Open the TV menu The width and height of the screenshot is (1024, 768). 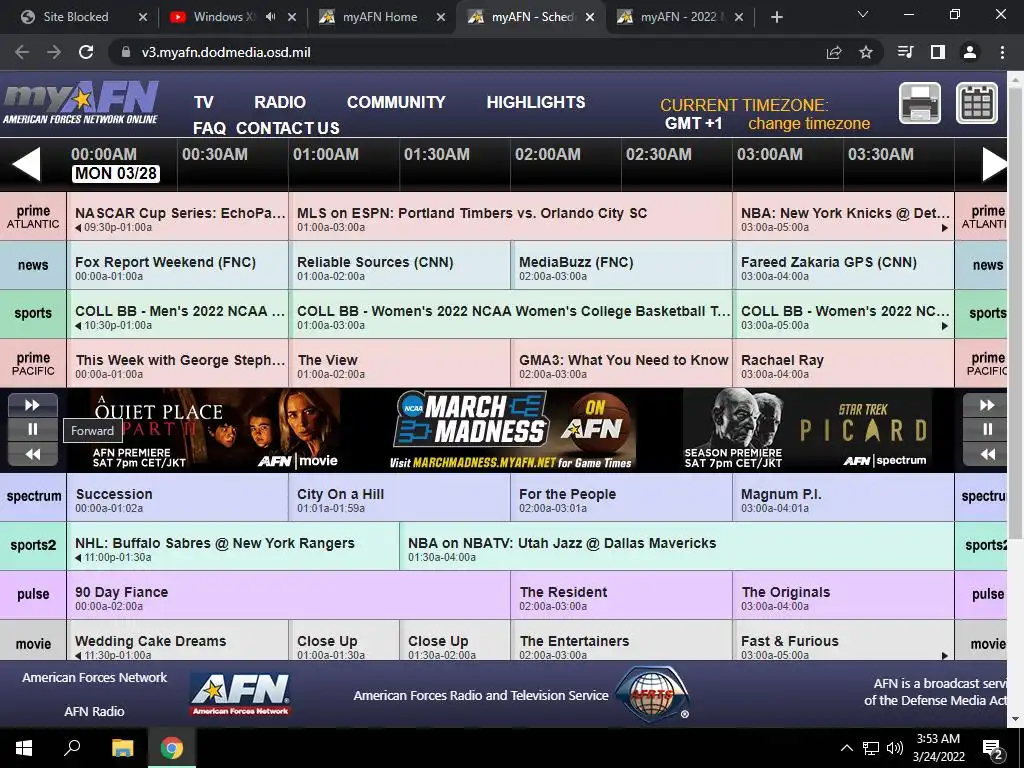point(204,103)
